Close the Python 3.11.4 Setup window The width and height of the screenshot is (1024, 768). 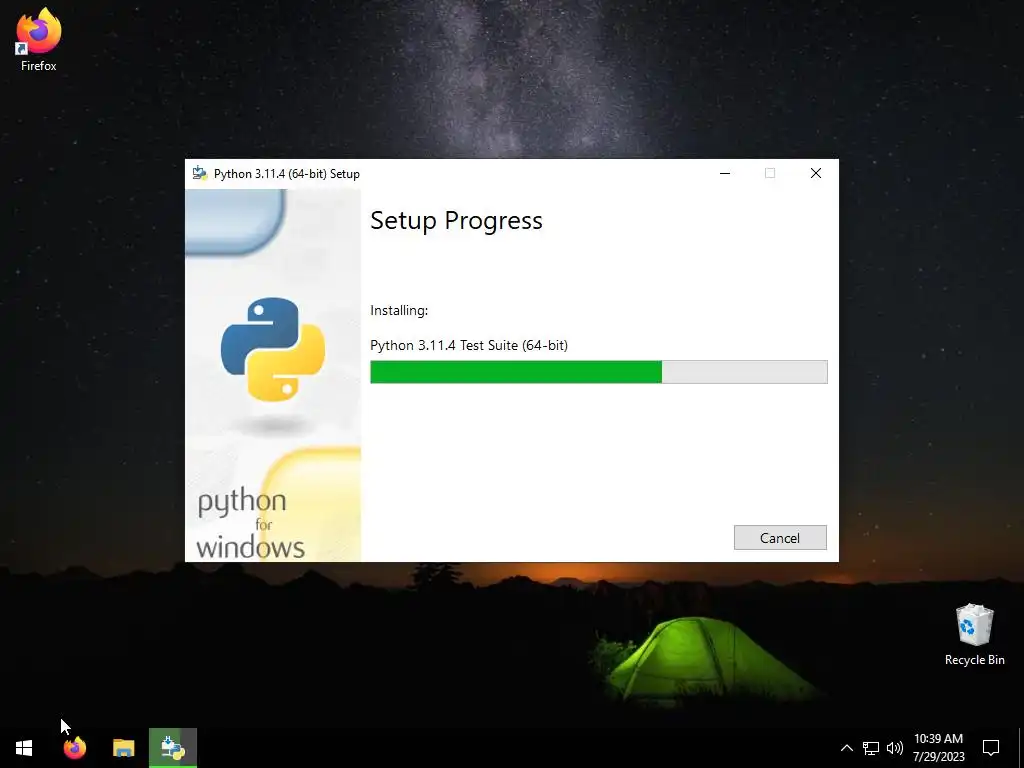point(816,173)
